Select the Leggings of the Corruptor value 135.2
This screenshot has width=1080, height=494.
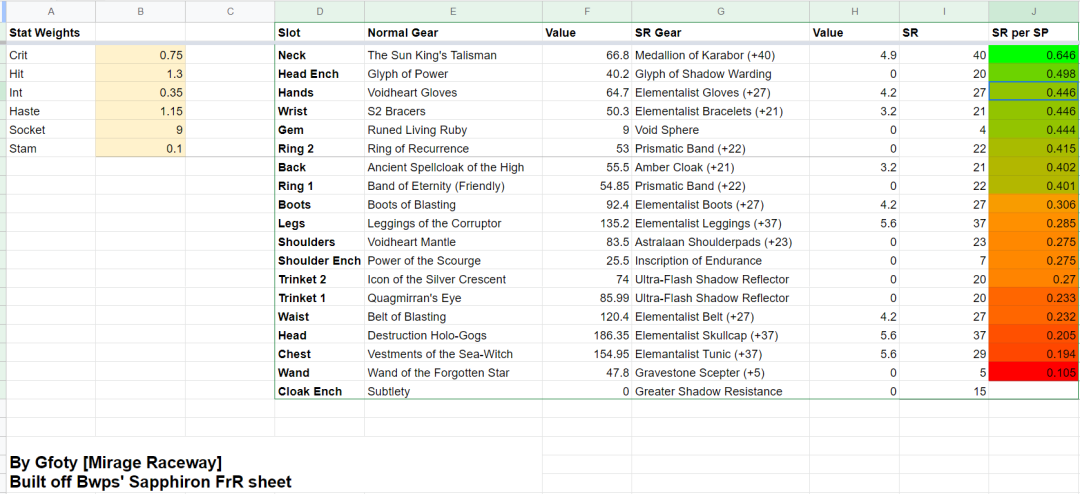pos(586,224)
